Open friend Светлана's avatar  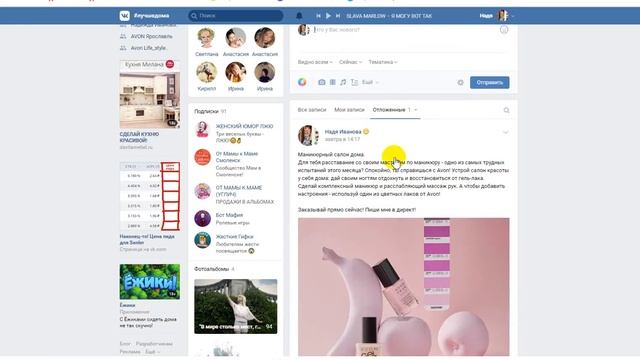[207, 38]
